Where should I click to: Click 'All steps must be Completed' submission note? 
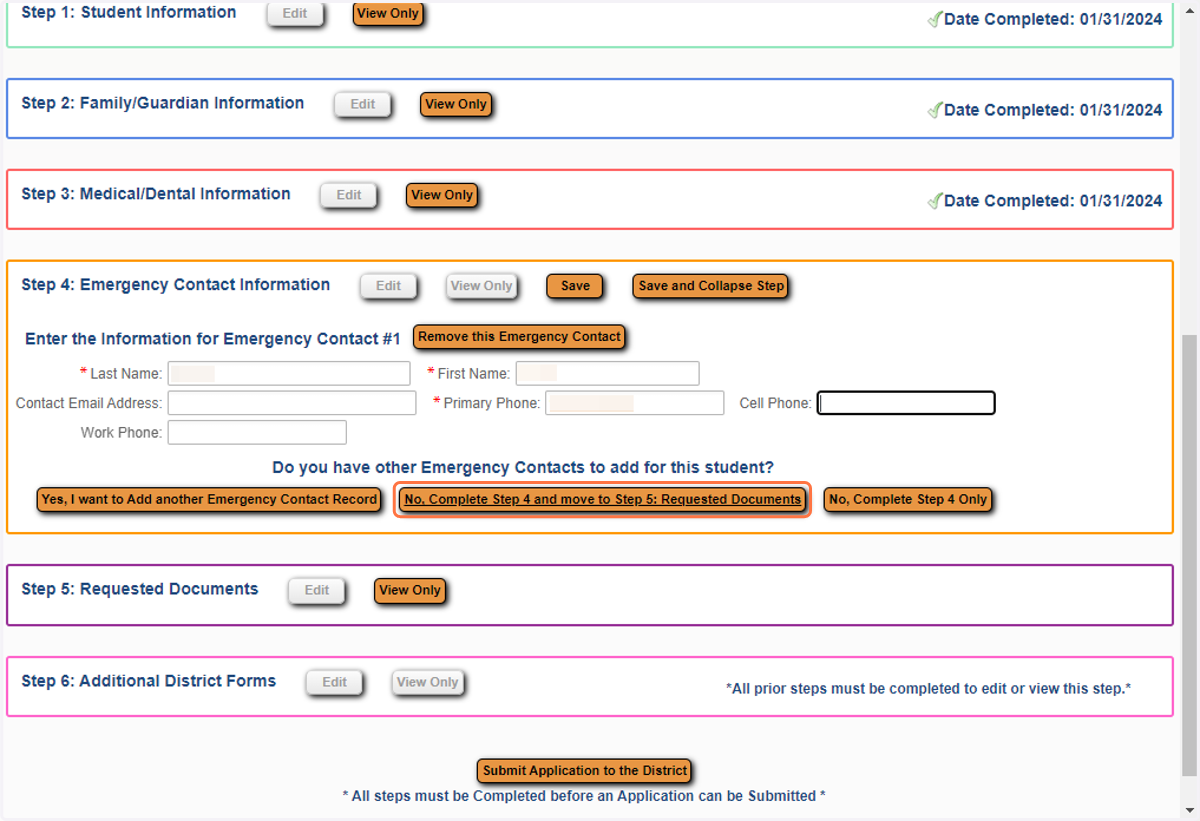[585, 796]
